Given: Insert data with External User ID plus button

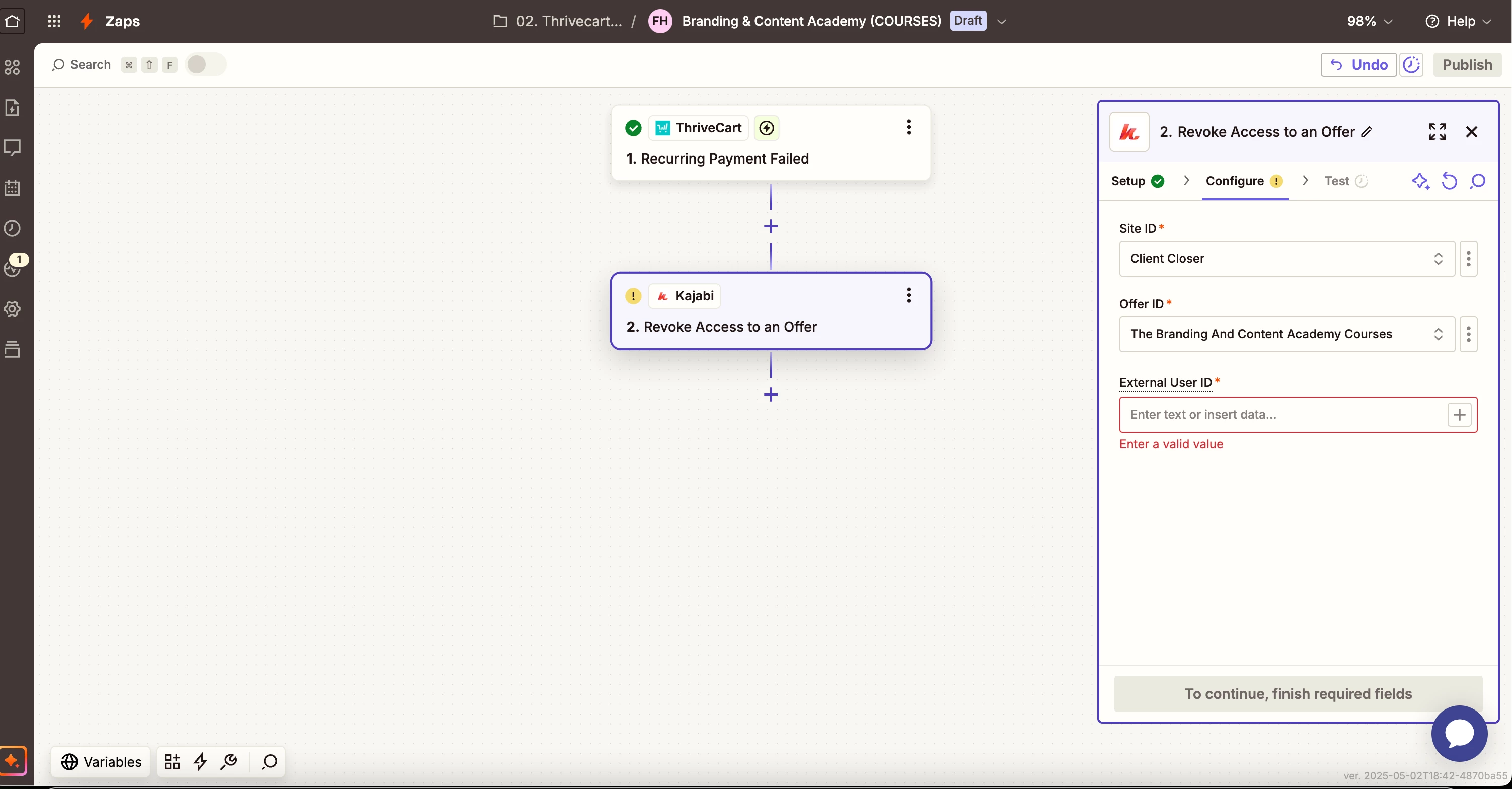Looking at the screenshot, I should coord(1460,415).
